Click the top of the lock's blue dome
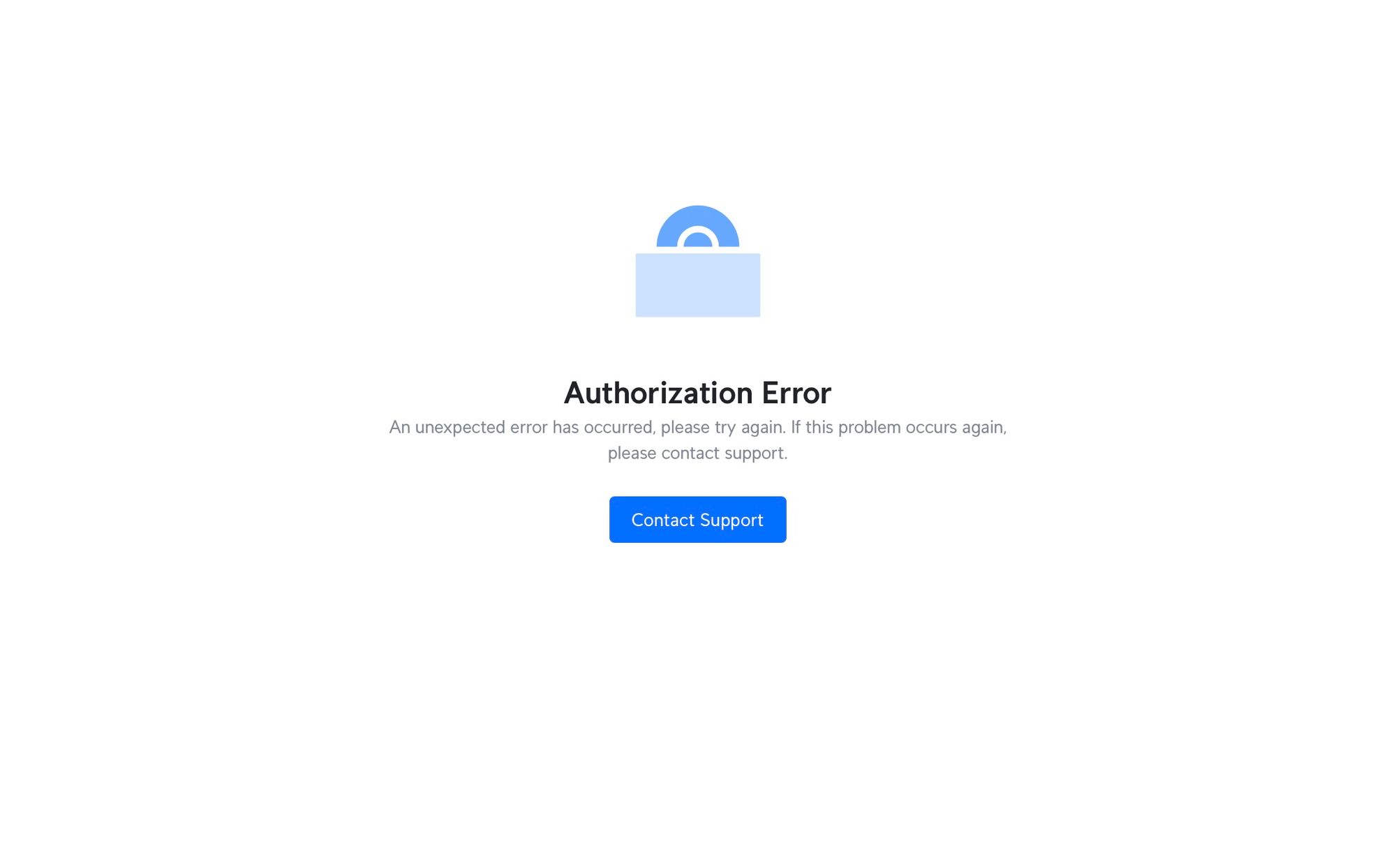Viewport: 1396px width, 868px height. coord(697,209)
